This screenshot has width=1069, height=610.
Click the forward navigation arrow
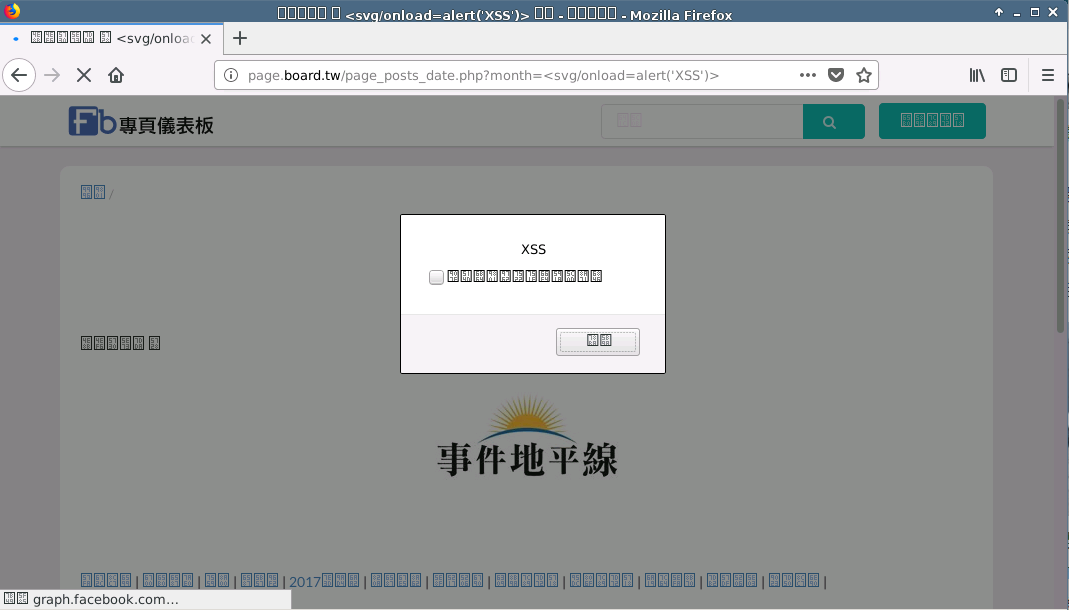click(52, 75)
